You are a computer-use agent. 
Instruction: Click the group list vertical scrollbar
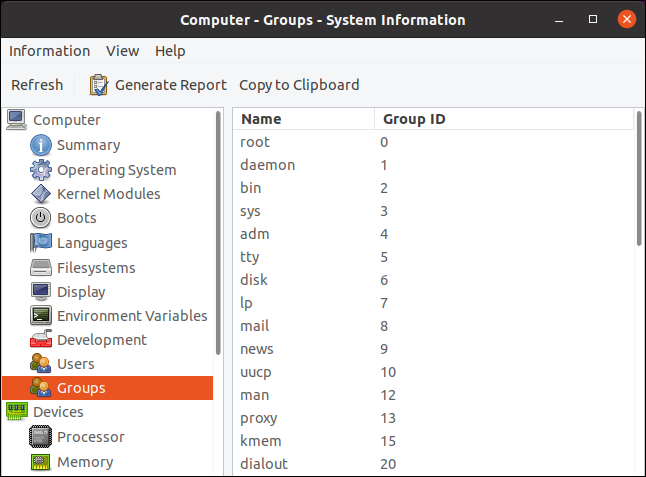pyautogui.click(x=639, y=180)
